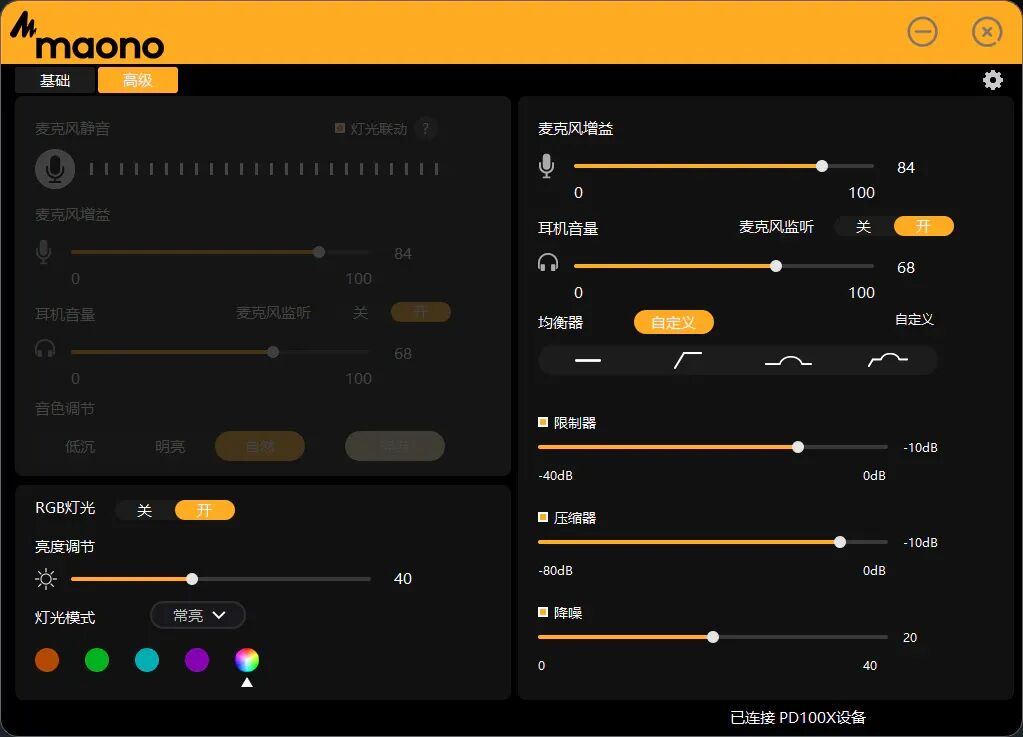This screenshot has width=1023, height=737.
Task: Select the cyan light color swatch
Action: (x=147, y=660)
